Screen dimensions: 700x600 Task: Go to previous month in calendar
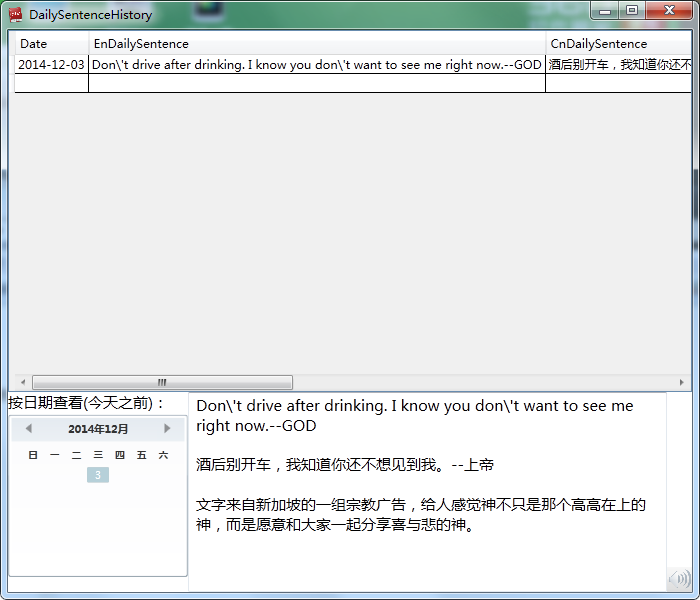29,429
